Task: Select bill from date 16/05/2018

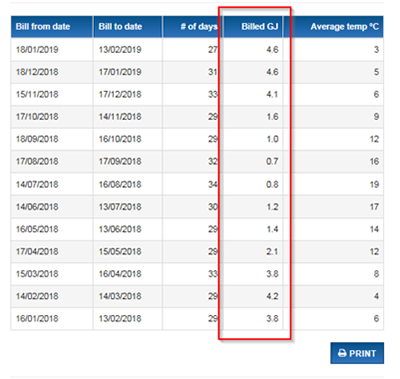Action: 37,229
